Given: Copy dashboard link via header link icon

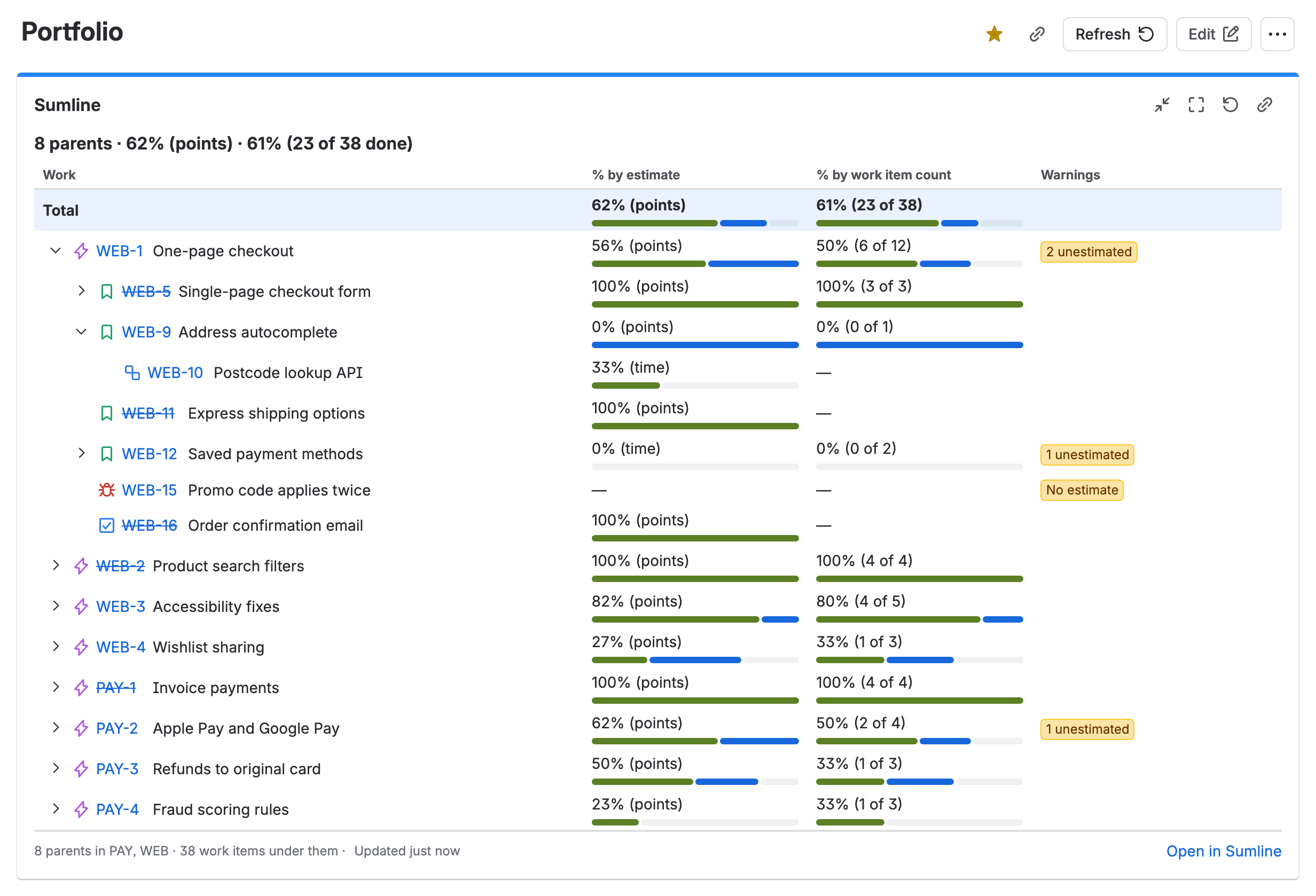Looking at the screenshot, I should 1036,35.
